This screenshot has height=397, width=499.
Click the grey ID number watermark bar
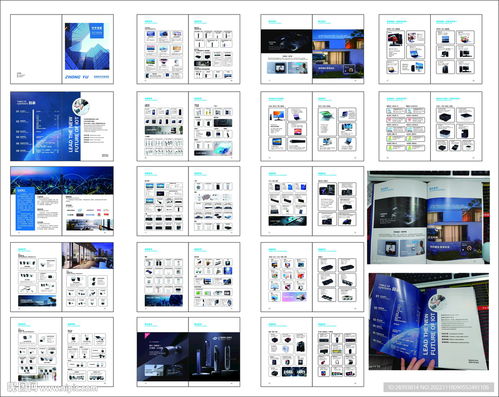tap(439, 387)
